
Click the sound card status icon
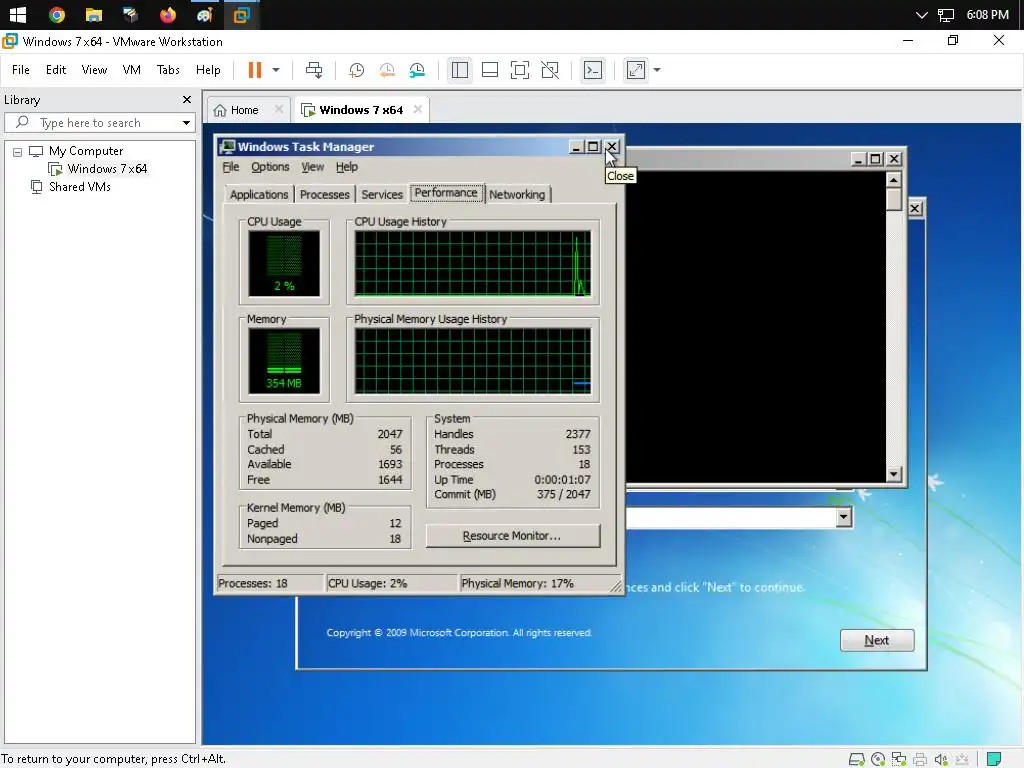(x=941, y=759)
